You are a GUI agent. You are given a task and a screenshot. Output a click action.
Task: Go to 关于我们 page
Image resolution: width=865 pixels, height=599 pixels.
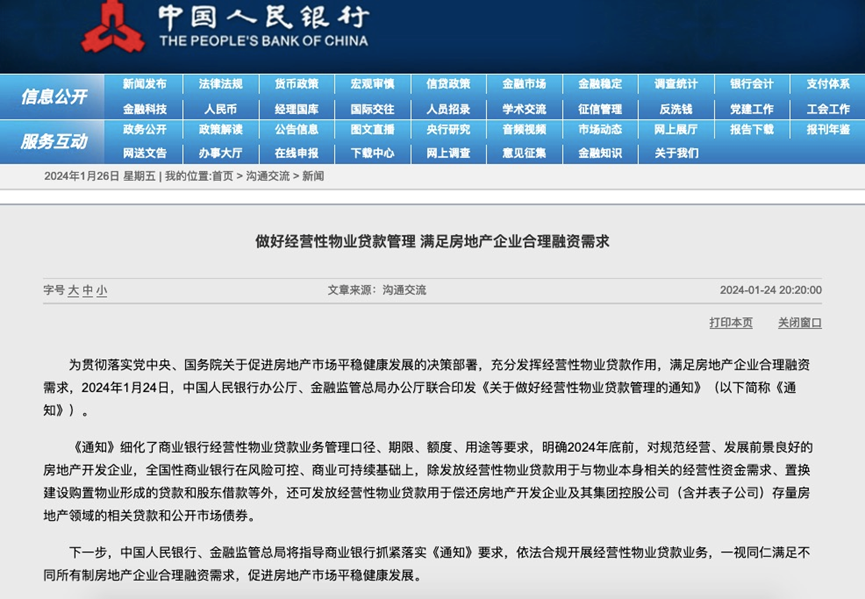(x=676, y=153)
